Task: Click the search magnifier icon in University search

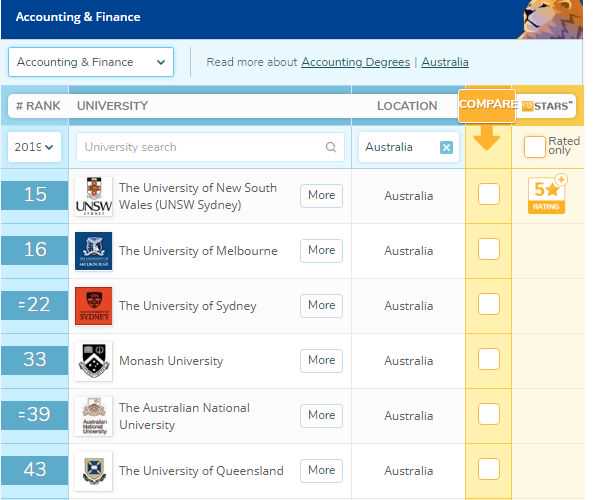Action: (331, 148)
